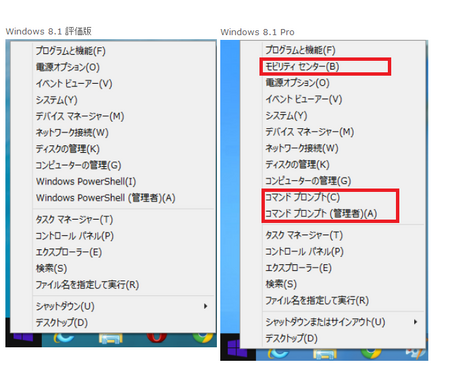The width and height of the screenshot is (450, 375).
Task: Select エクスプローラー(E) in the Pro menu
Action: pos(333,268)
